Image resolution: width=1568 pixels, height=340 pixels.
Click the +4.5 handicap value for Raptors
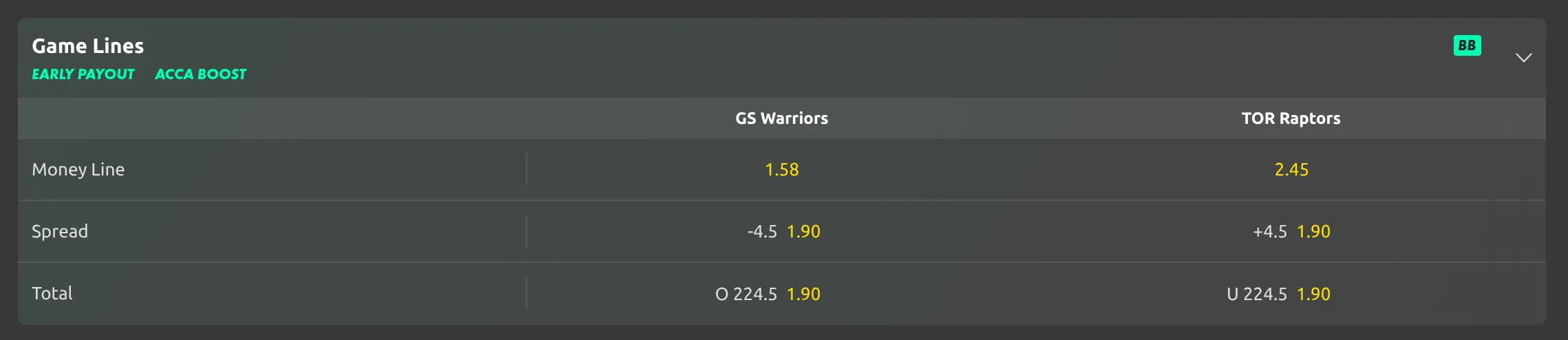point(1270,232)
